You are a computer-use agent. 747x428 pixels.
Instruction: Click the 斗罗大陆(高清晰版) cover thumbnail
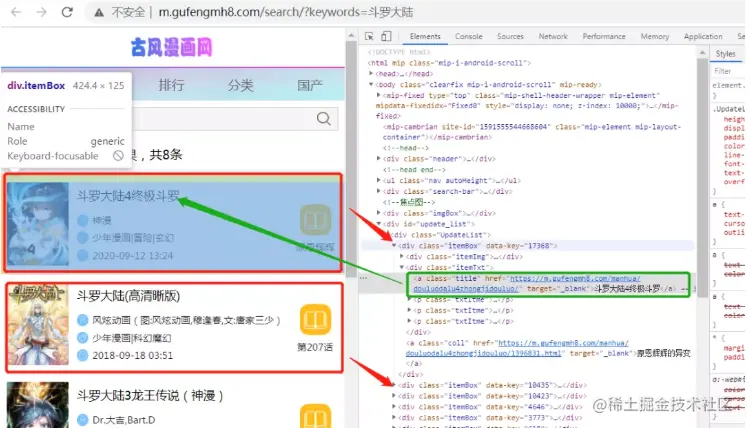coord(38,325)
